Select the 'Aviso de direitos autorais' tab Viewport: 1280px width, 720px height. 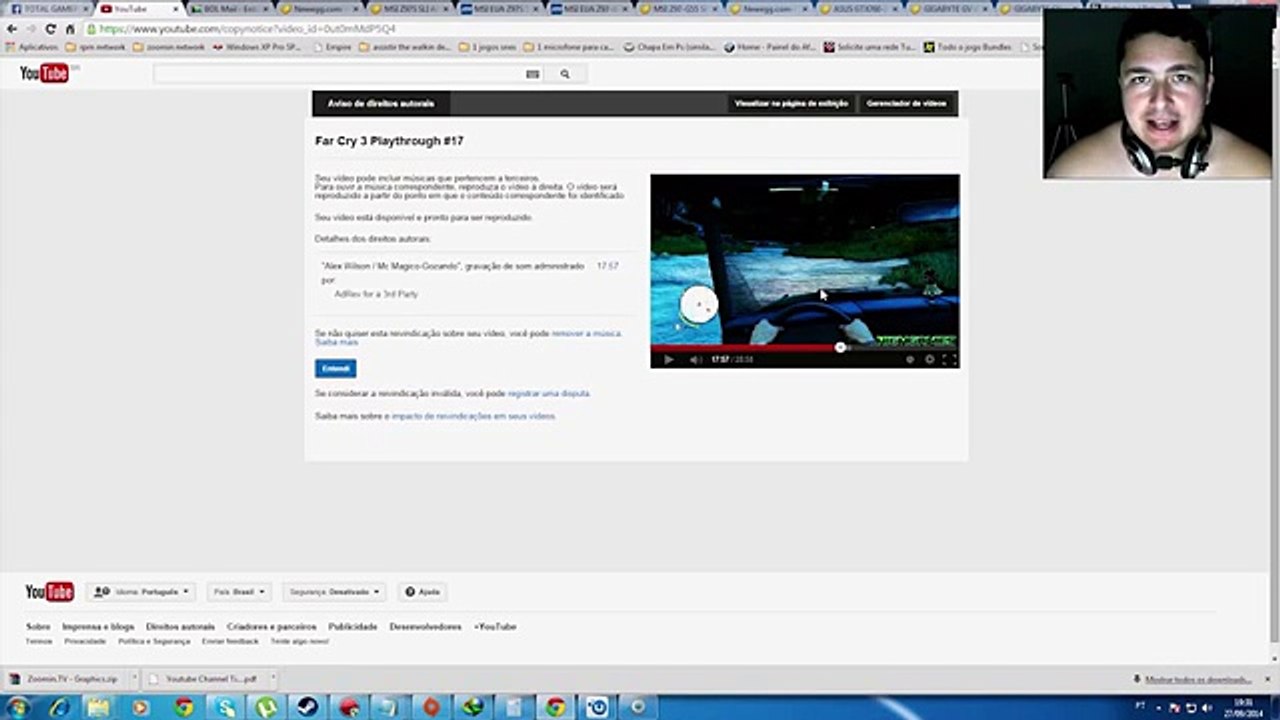(x=381, y=104)
